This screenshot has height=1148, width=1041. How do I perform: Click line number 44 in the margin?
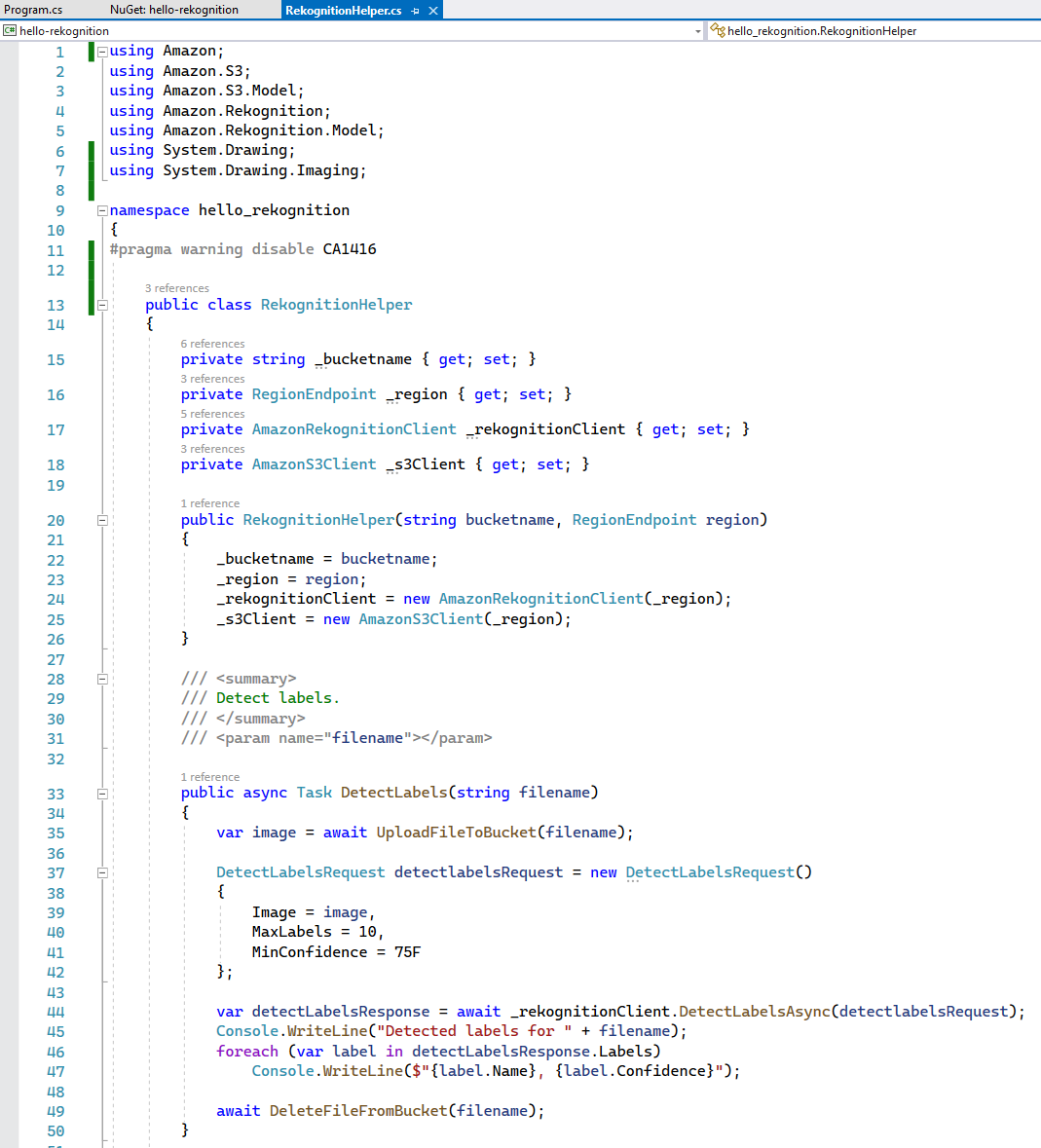(56, 1012)
